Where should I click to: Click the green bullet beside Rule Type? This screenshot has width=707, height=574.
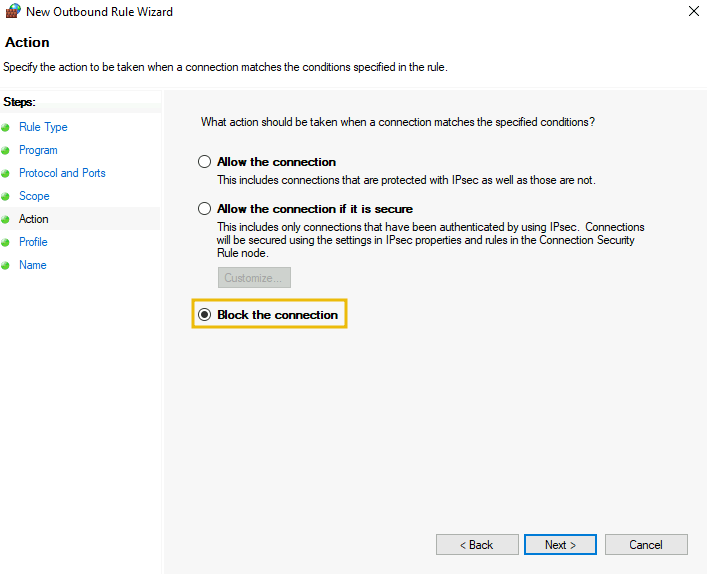coord(5,128)
